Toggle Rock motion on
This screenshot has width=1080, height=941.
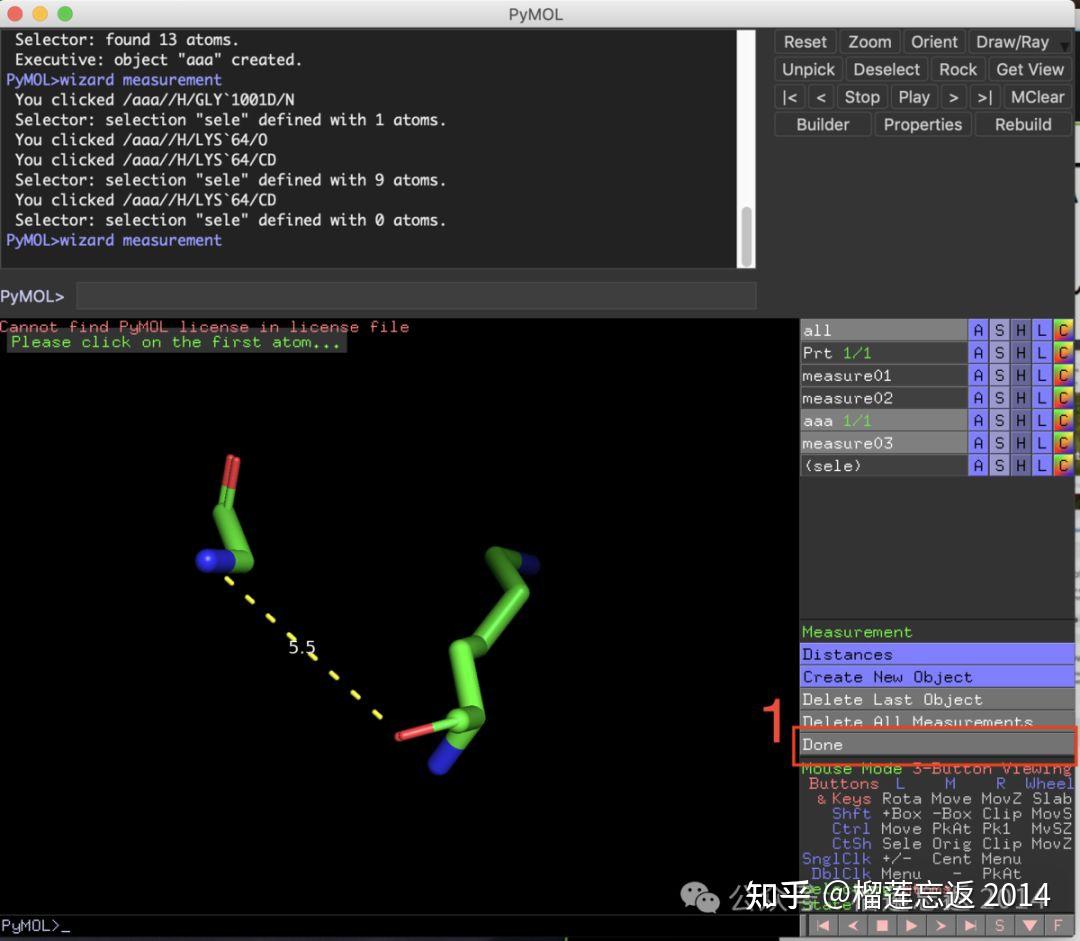(958, 69)
